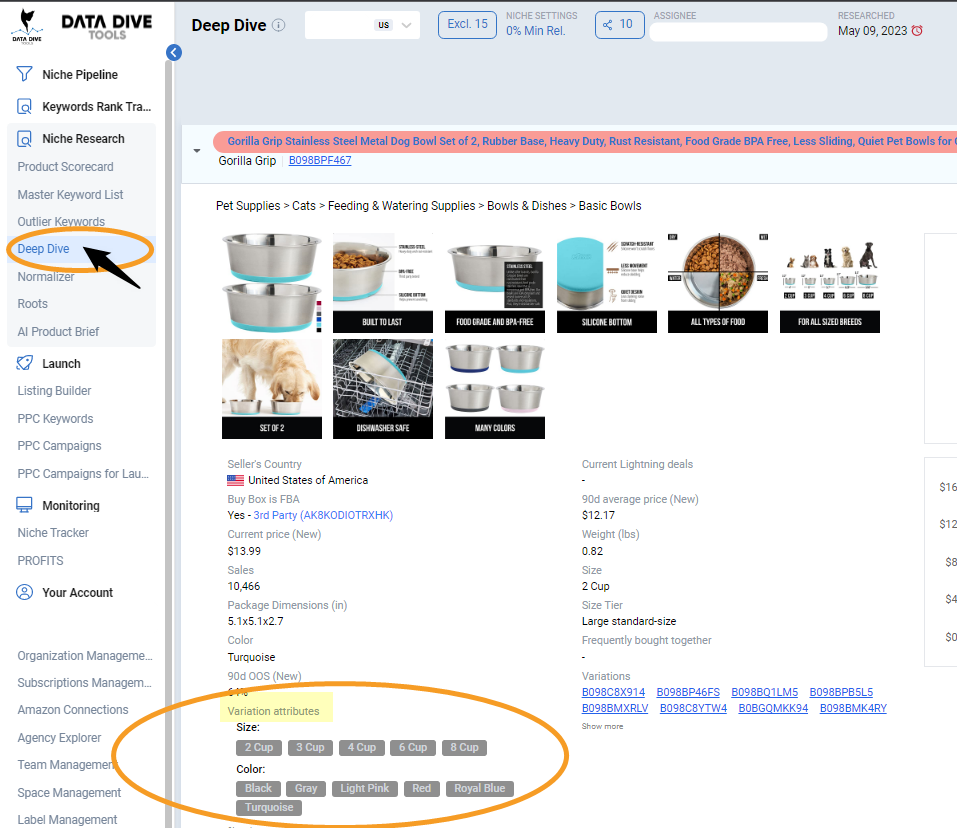Open Niche Tracker

tap(53, 533)
